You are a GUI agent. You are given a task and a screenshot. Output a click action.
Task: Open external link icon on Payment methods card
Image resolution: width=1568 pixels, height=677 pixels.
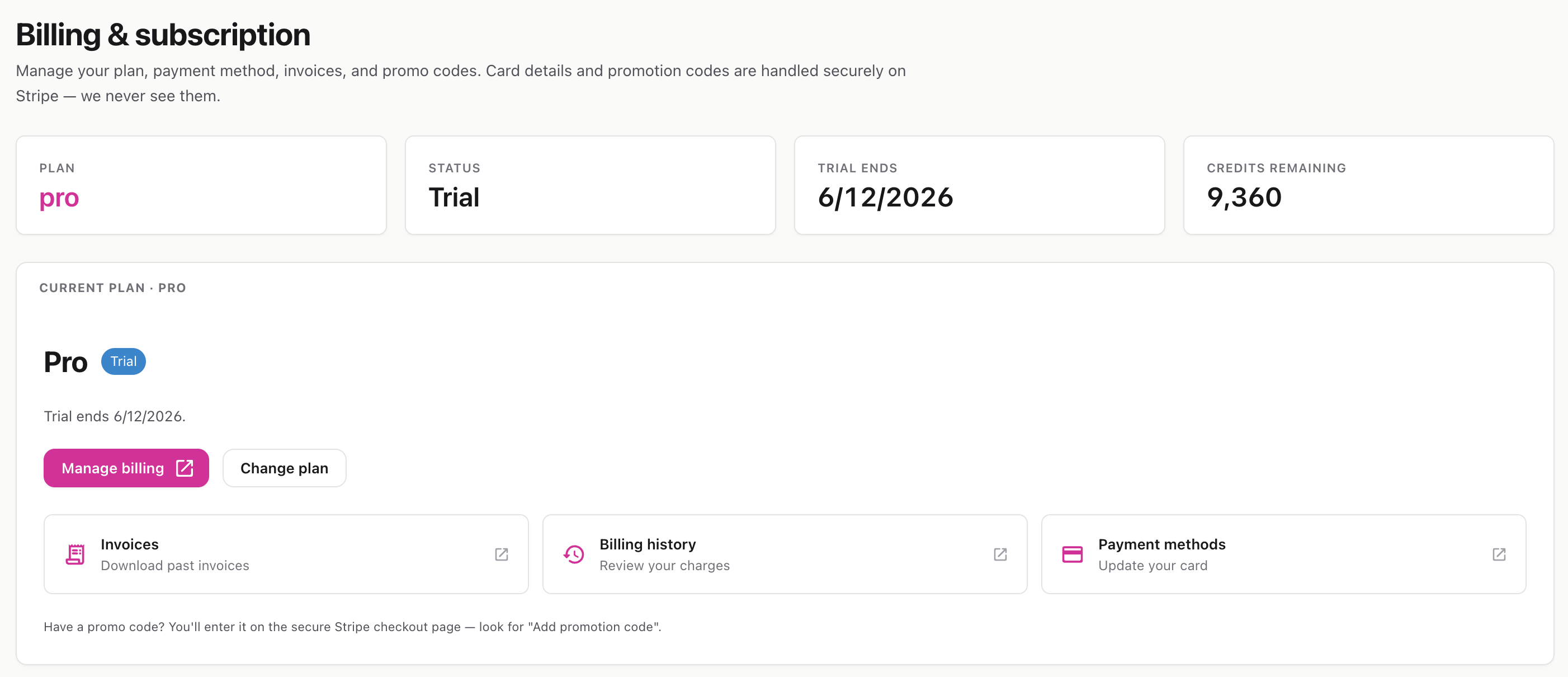pos(1499,554)
